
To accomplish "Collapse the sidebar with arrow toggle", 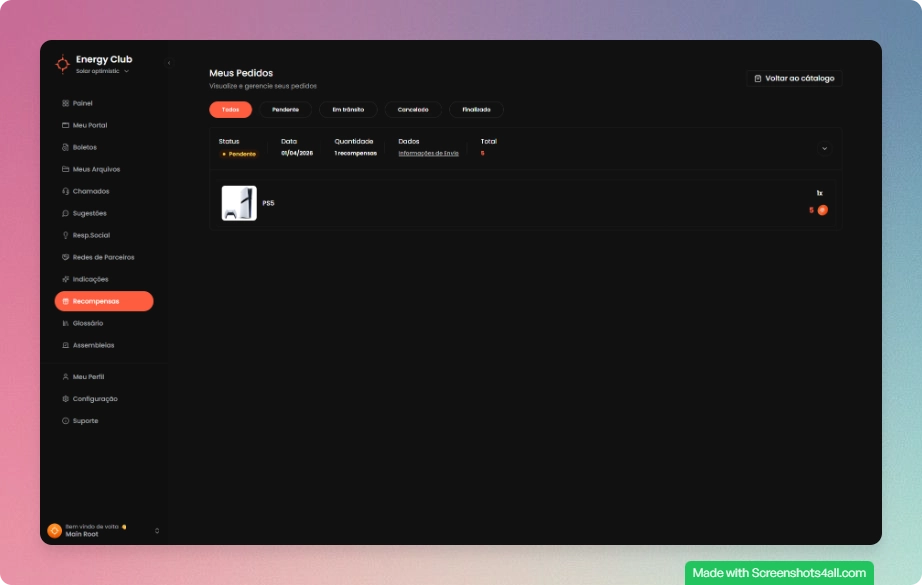I will (x=168, y=63).
